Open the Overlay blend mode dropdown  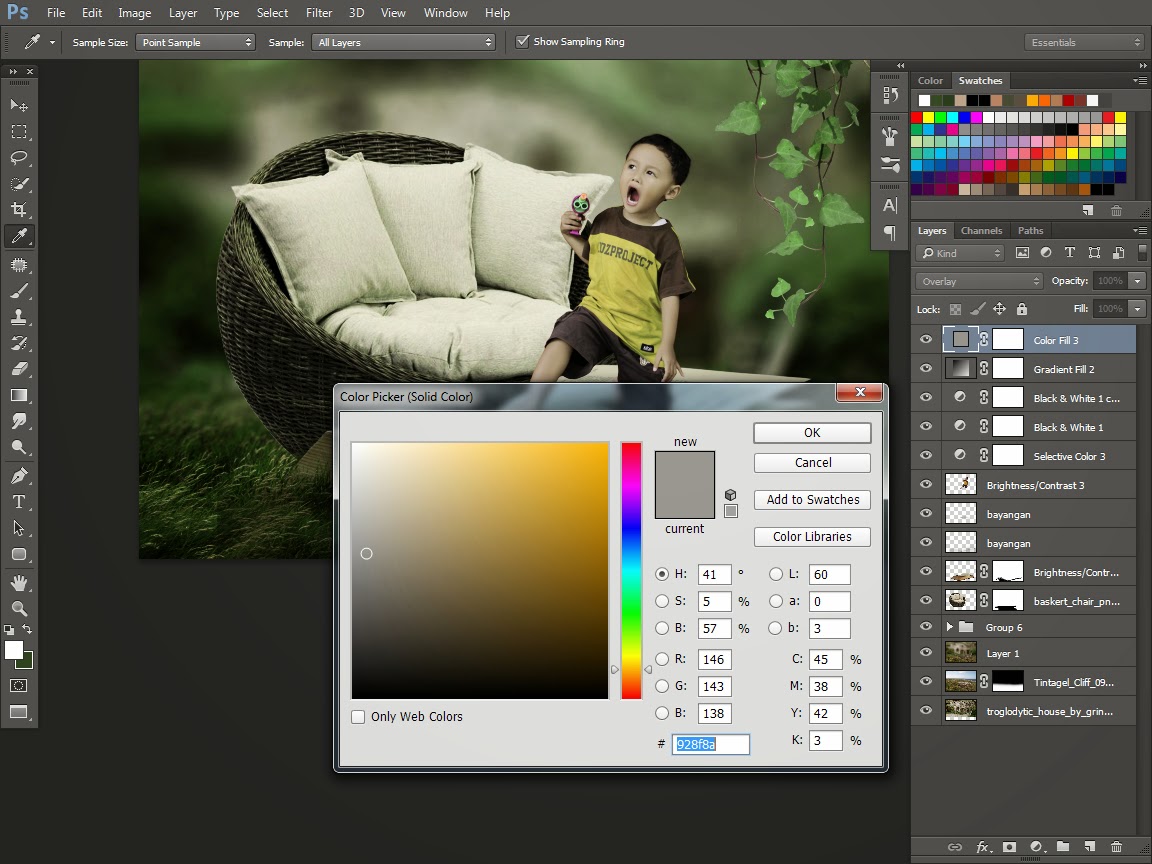click(x=979, y=281)
